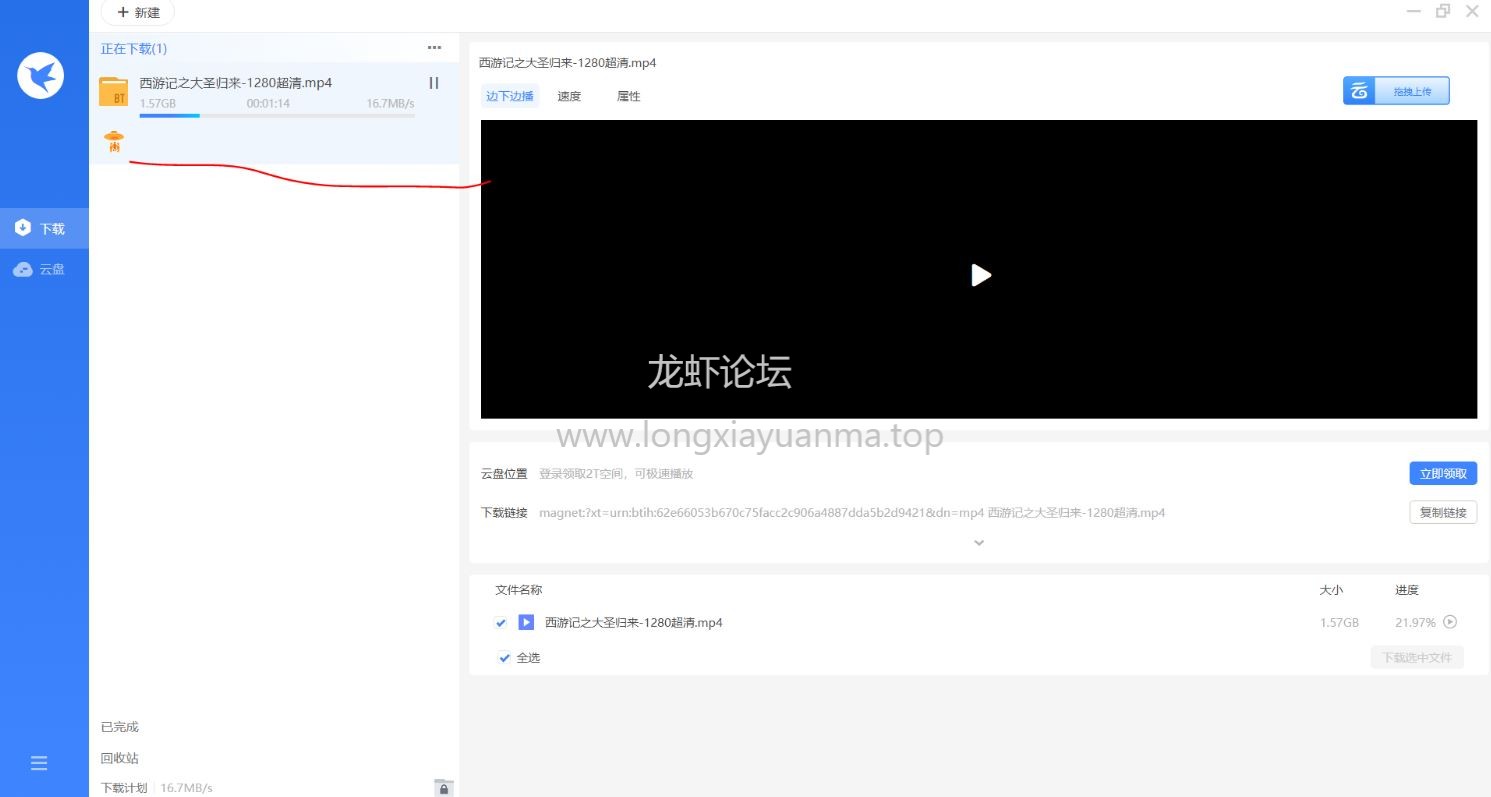
Task: Click the magnet download link text
Action: [852, 513]
